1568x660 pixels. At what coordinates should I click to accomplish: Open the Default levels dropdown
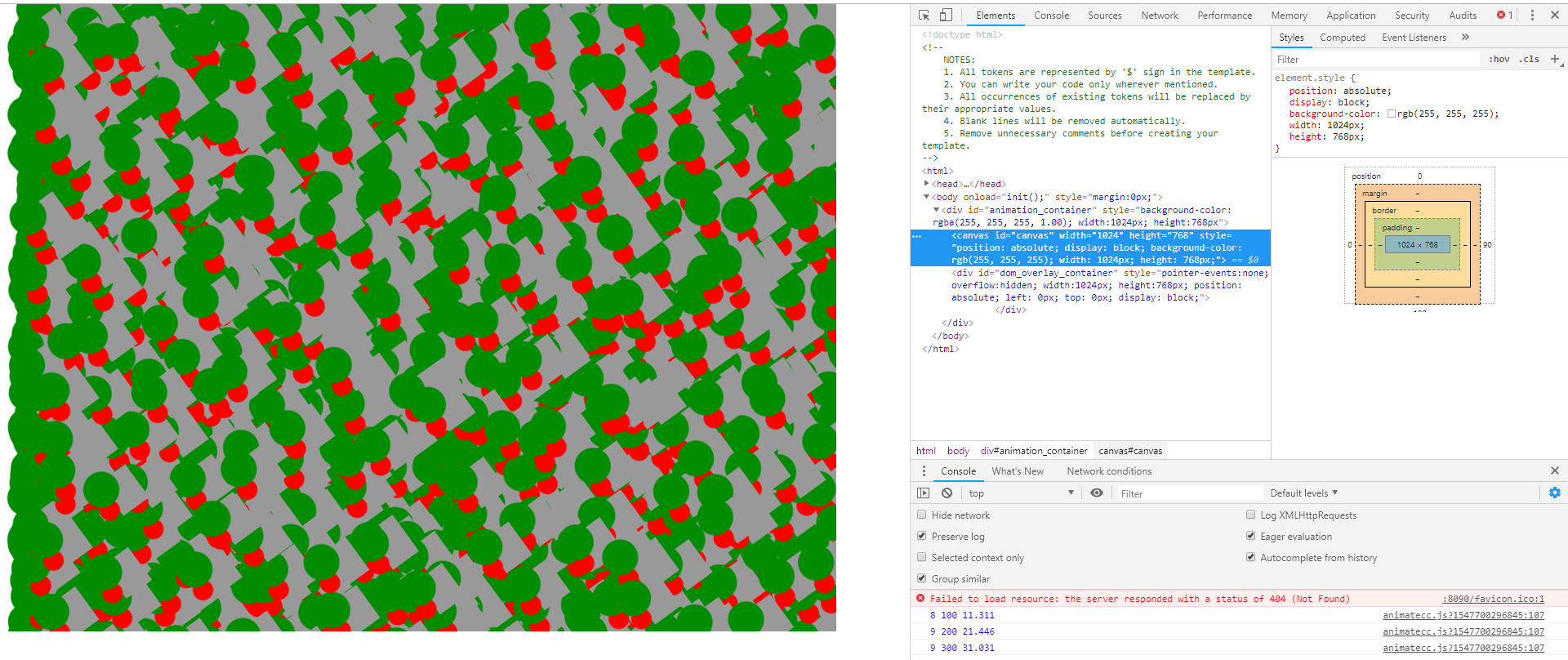[x=1303, y=493]
